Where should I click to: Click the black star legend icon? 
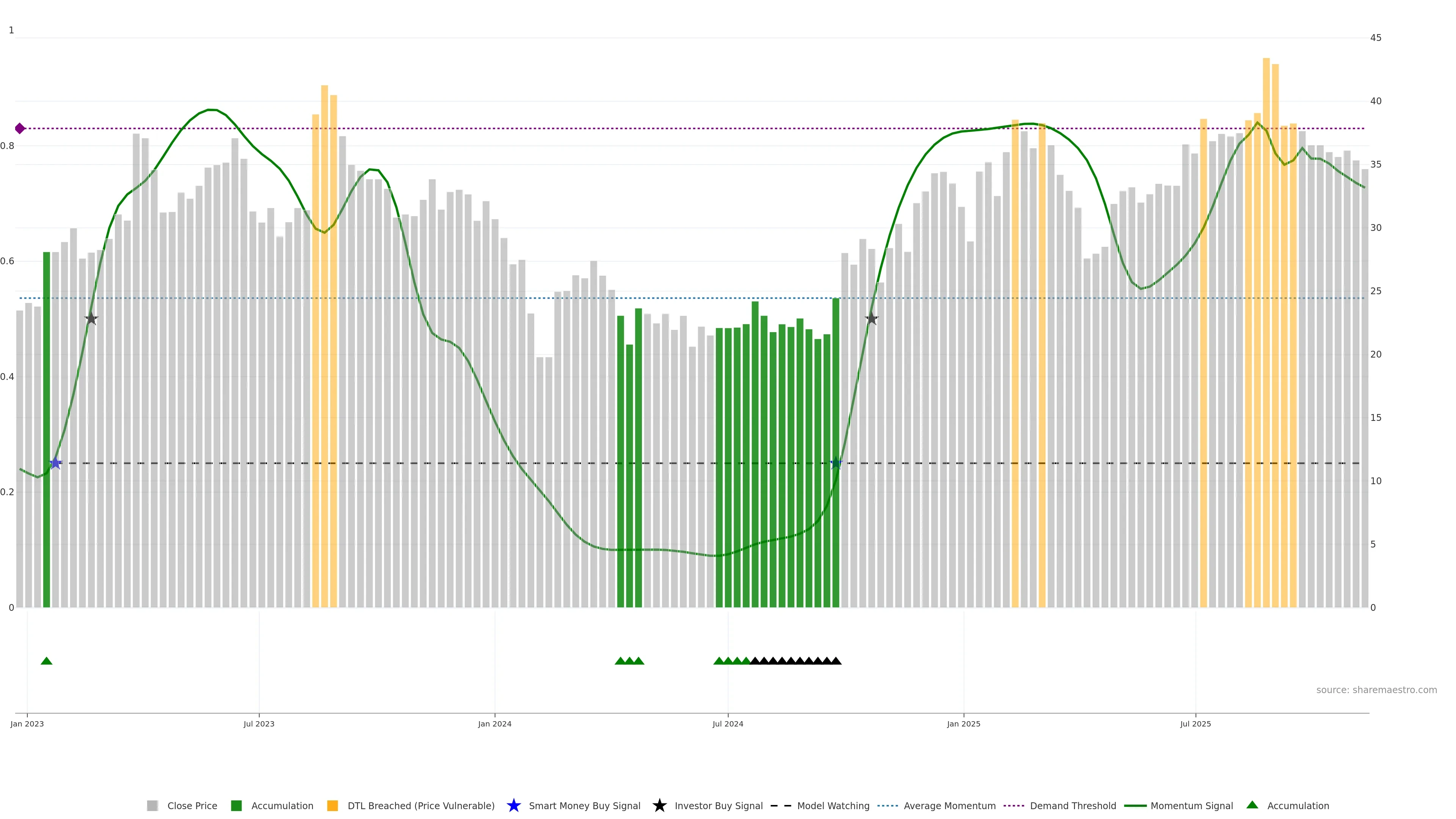659,805
